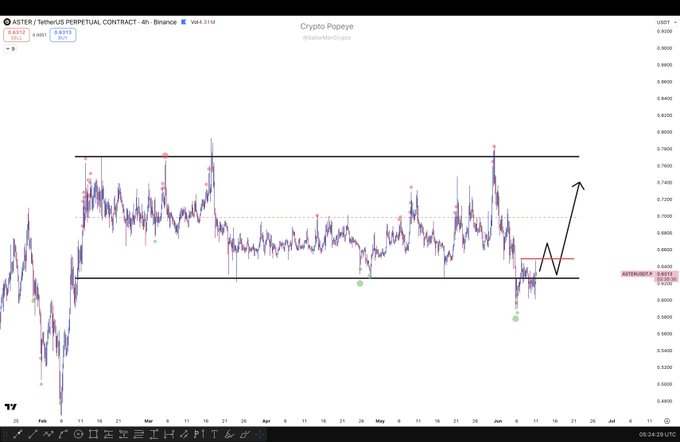Expand the collapsed indicators legend showing 9

coord(10,49)
